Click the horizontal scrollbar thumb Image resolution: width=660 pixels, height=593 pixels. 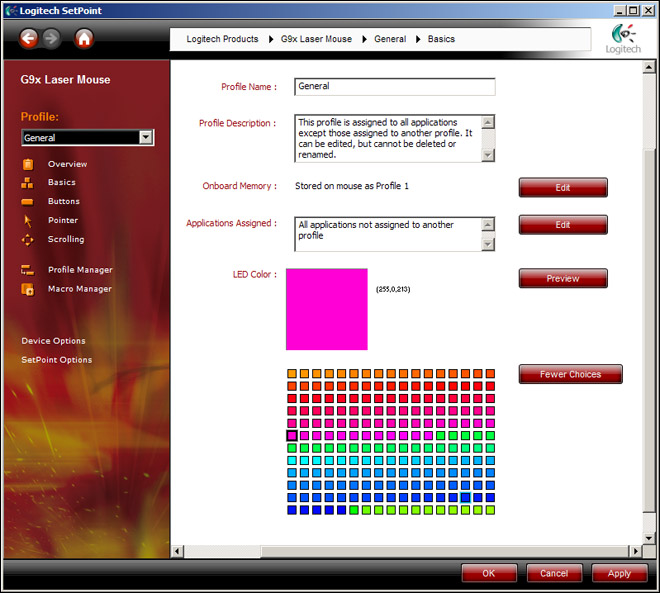click(444, 551)
